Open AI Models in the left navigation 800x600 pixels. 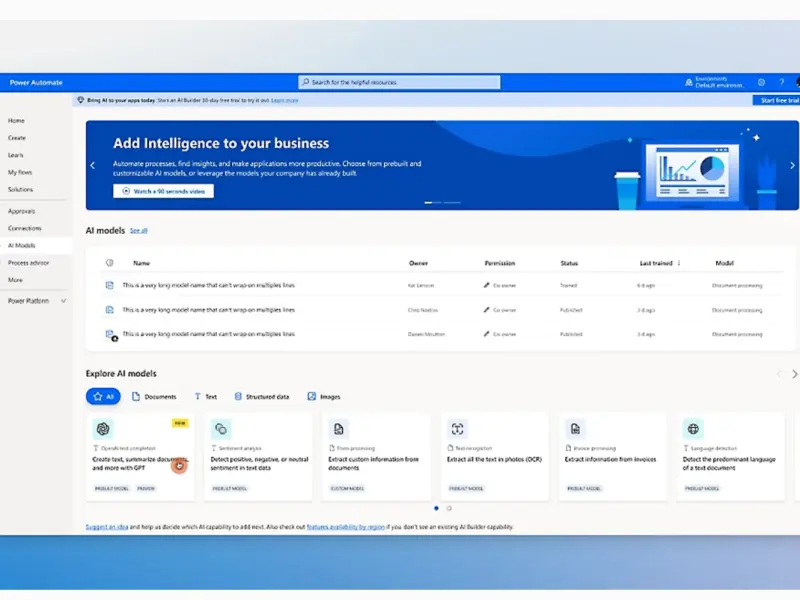pyautogui.click(x=22, y=245)
